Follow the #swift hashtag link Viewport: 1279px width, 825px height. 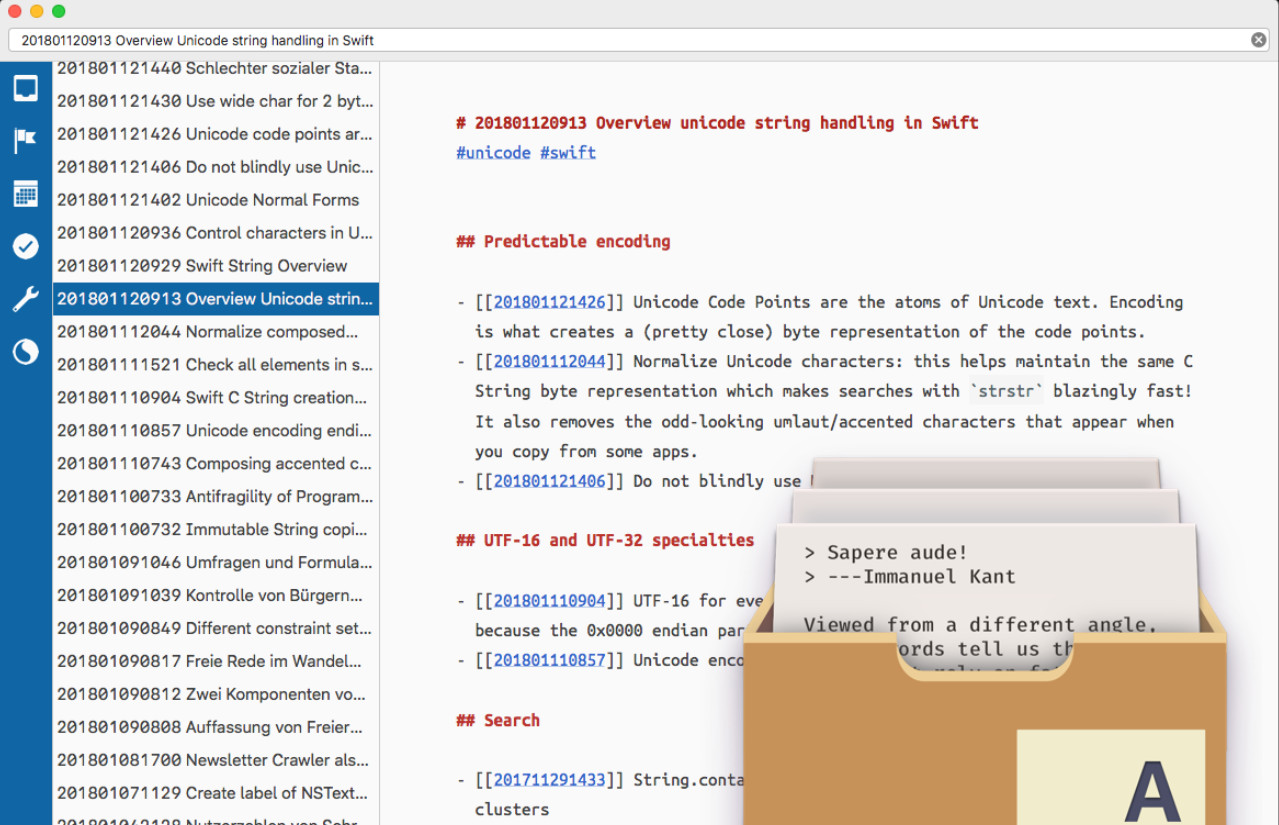pos(568,153)
